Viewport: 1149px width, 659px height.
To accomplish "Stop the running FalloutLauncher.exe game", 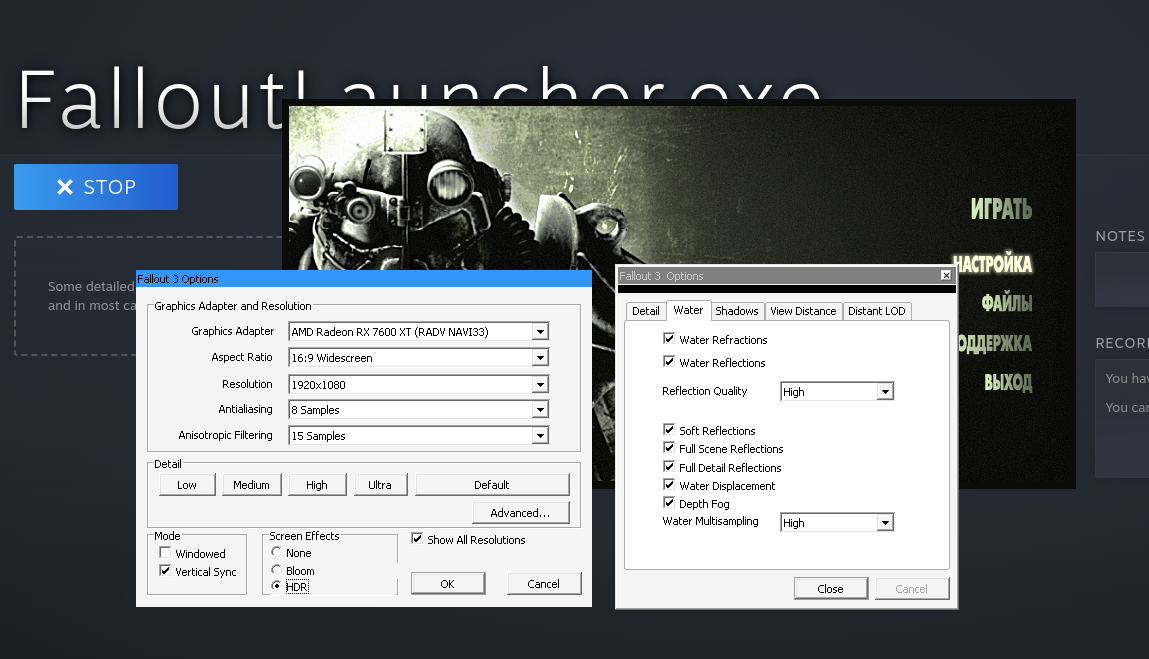I will click(96, 187).
